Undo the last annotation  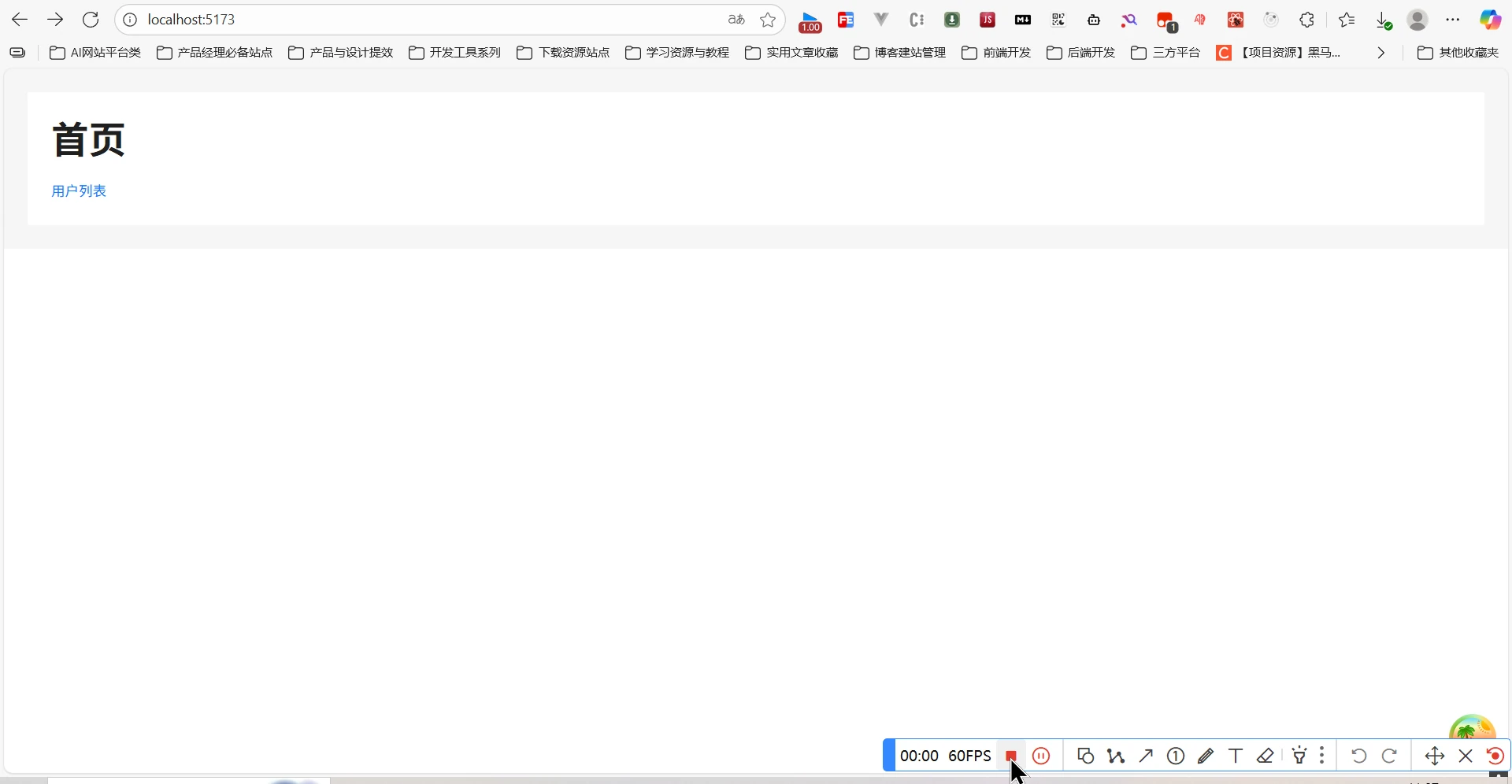pyautogui.click(x=1358, y=756)
